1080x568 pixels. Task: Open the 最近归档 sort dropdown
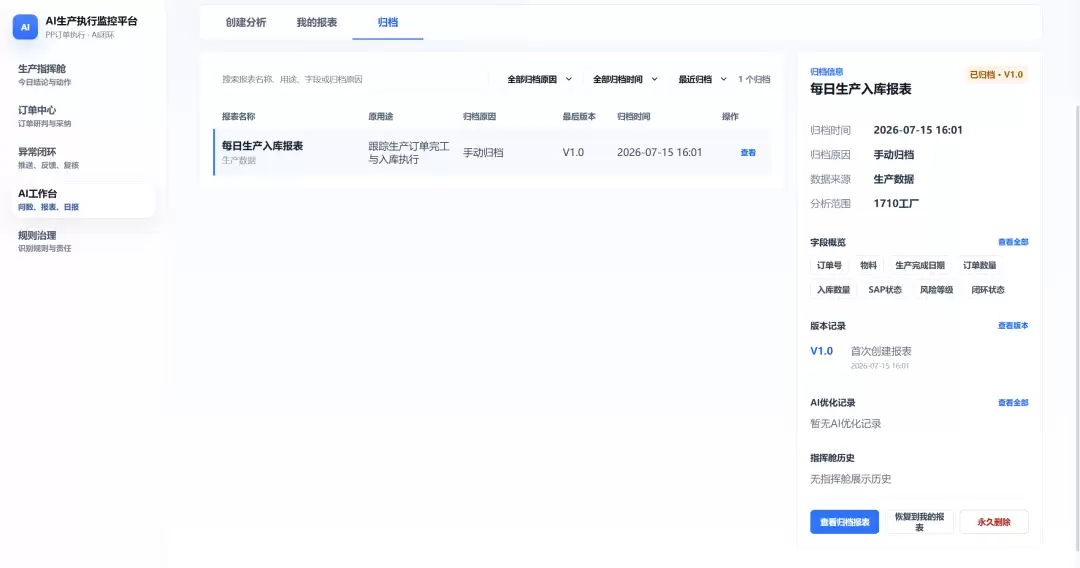(702, 79)
